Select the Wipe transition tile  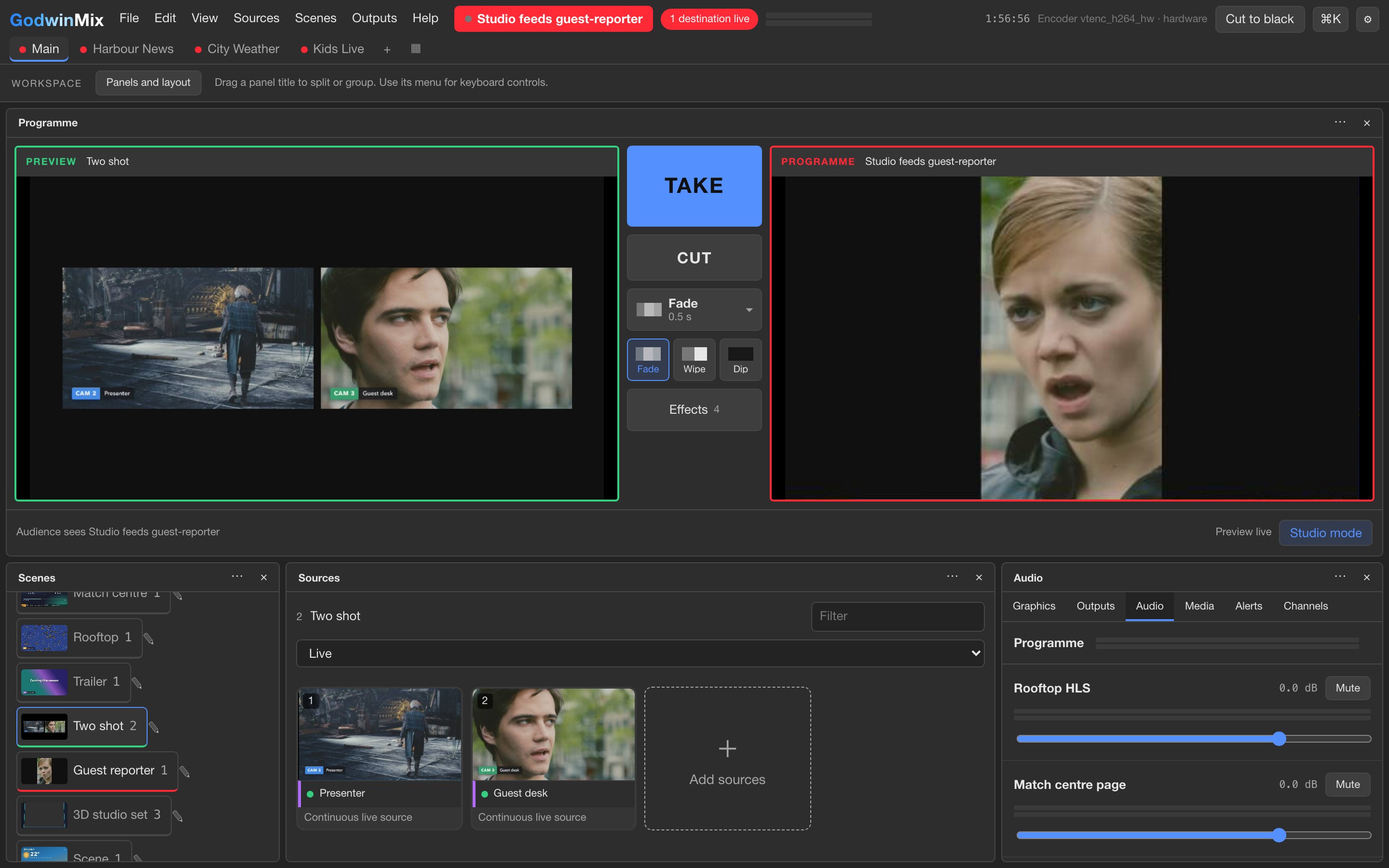coord(694,360)
